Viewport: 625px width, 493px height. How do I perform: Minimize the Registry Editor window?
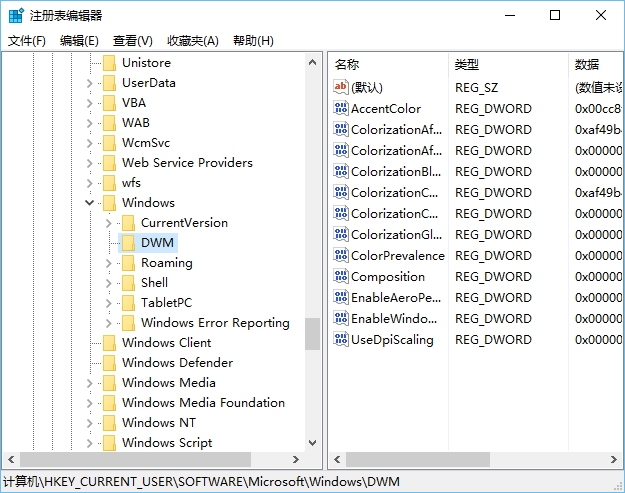[x=510, y=16]
